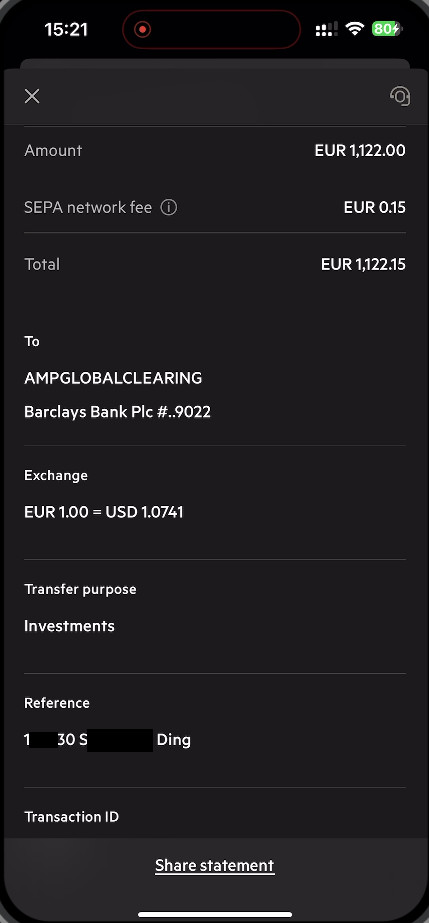
Task: Select the AMPGLOBALCLEARING recipient name
Action: pos(113,378)
